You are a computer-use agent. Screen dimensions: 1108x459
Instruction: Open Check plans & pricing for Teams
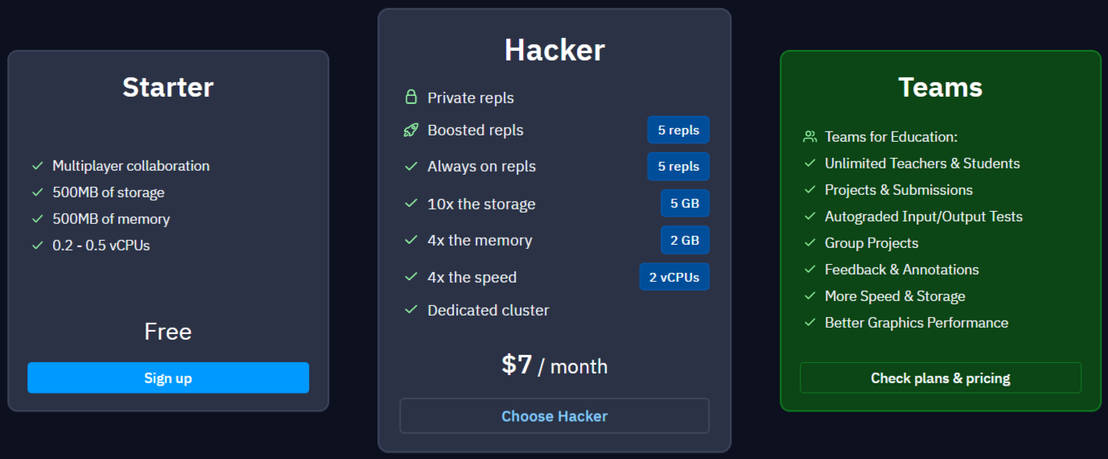click(940, 378)
